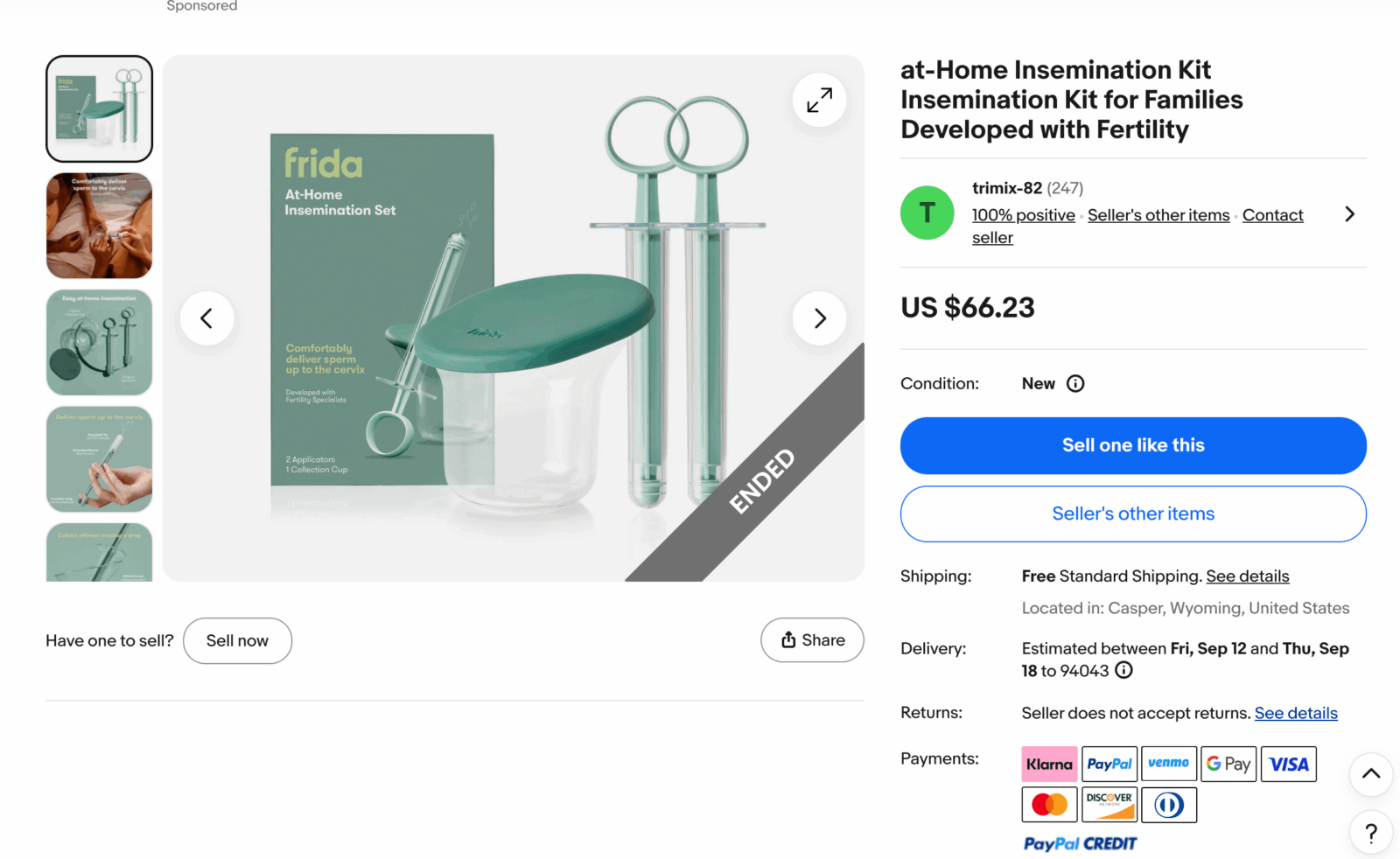
Task: See details for returns policy
Action: point(1295,713)
